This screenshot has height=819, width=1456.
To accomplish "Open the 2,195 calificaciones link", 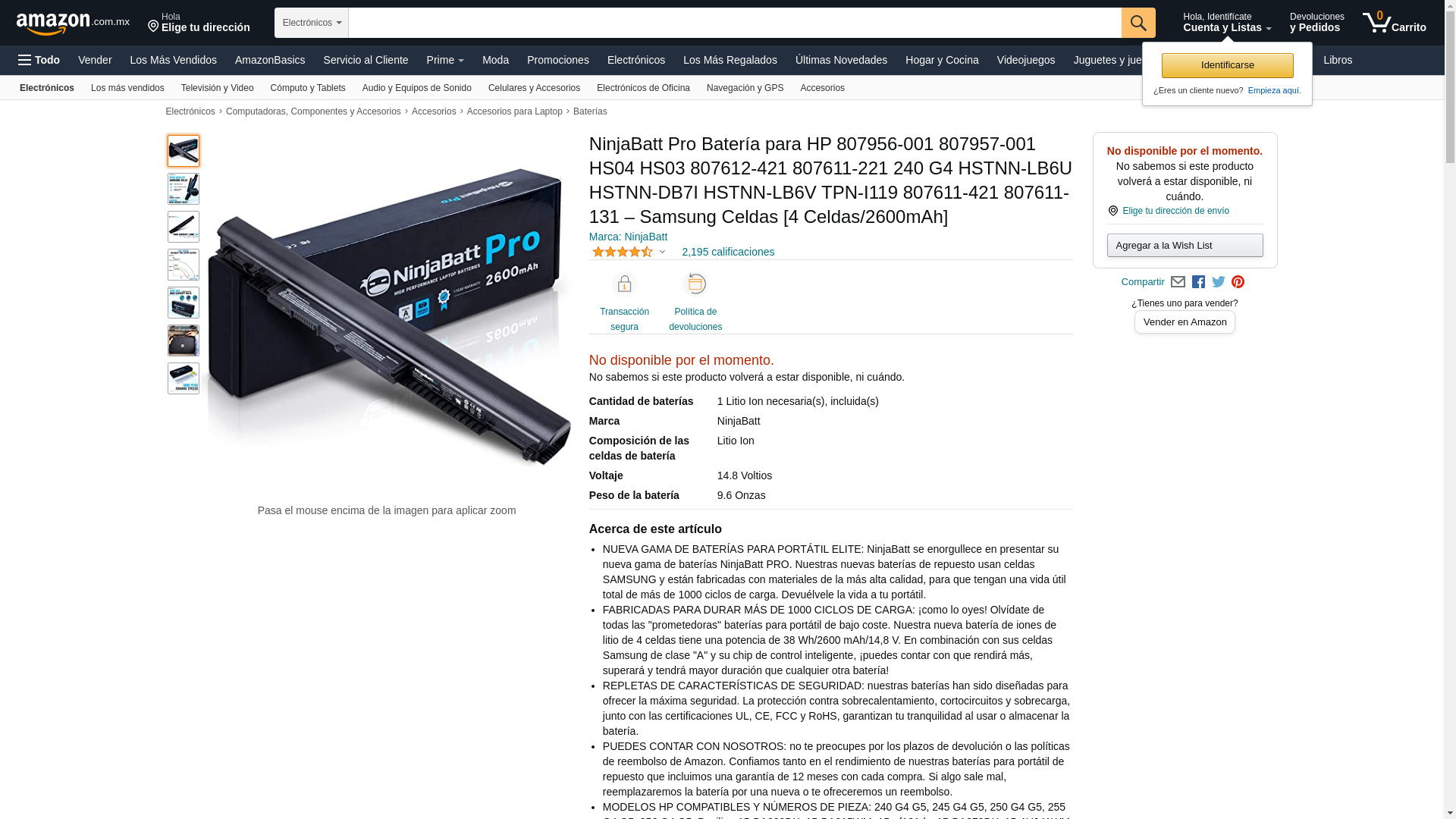I will tap(728, 252).
